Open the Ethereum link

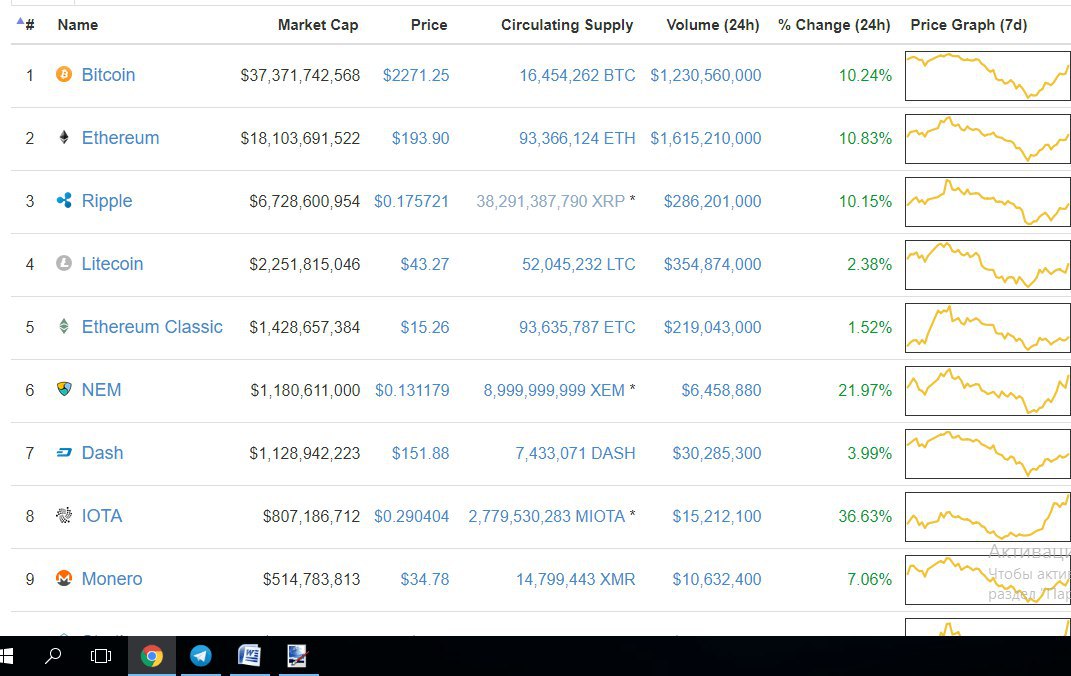click(x=120, y=137)
